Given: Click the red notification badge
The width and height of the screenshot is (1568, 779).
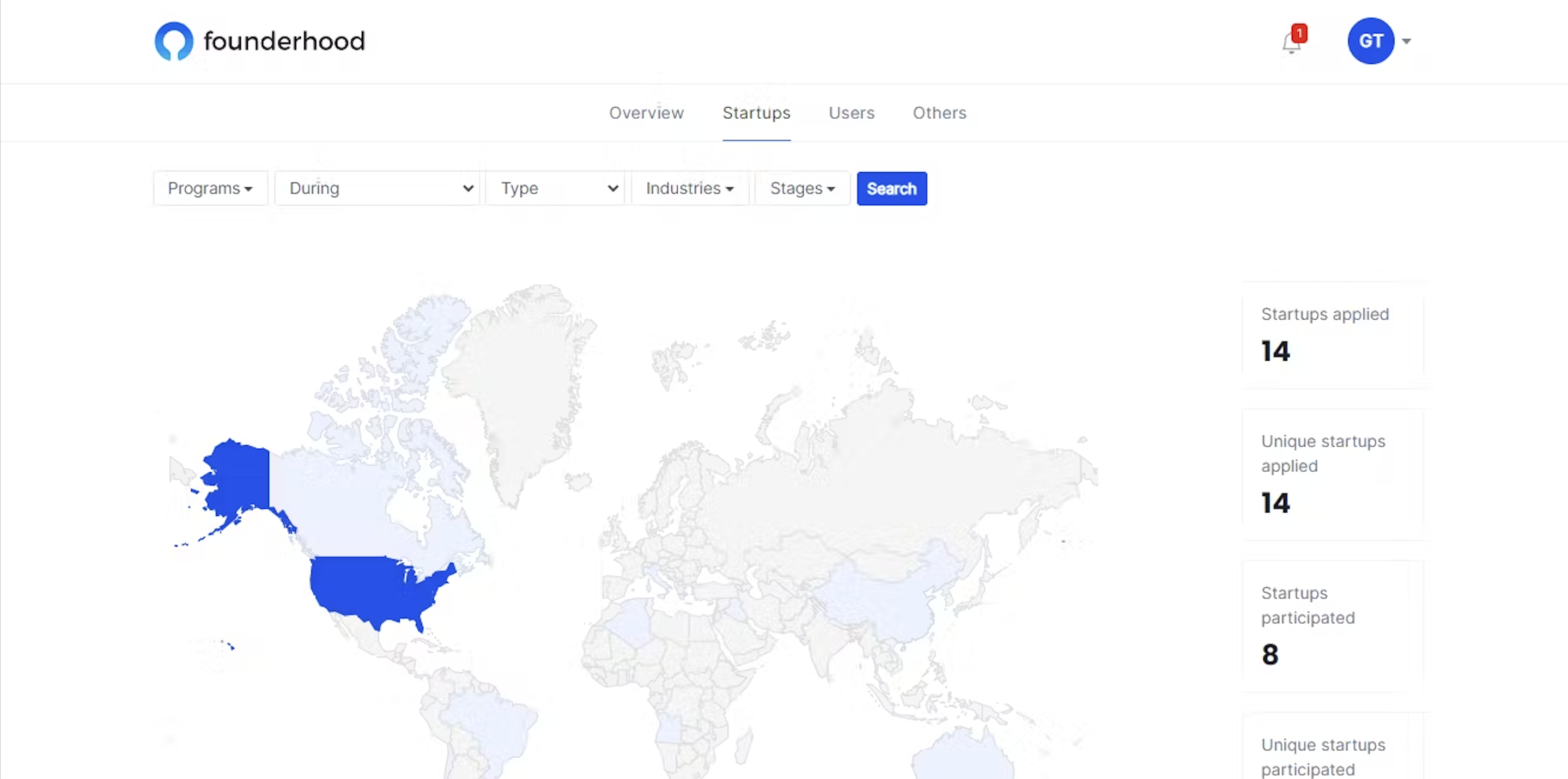Looking at the screenshot, I should coord(1299,33).
